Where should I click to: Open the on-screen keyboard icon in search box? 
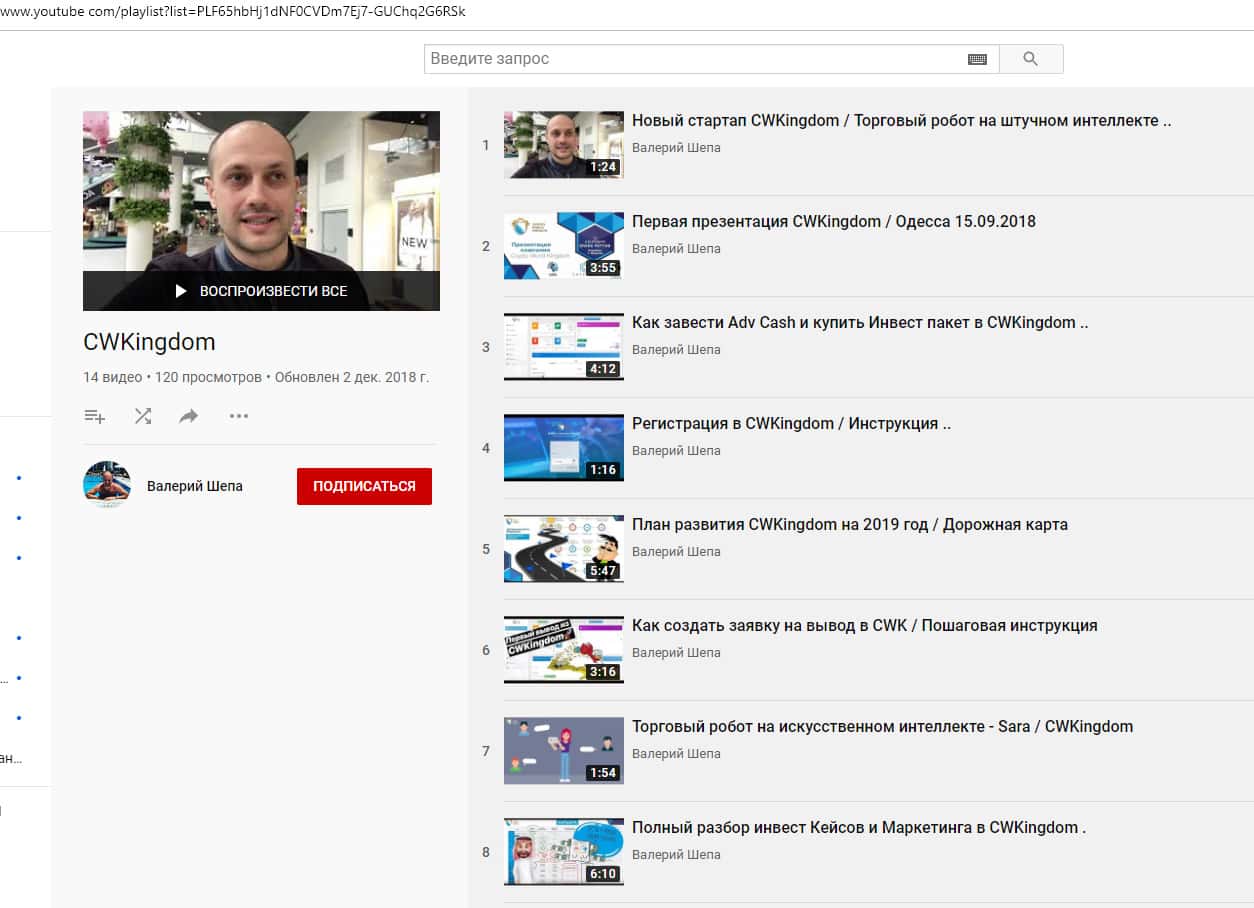[x=977, y=60]
